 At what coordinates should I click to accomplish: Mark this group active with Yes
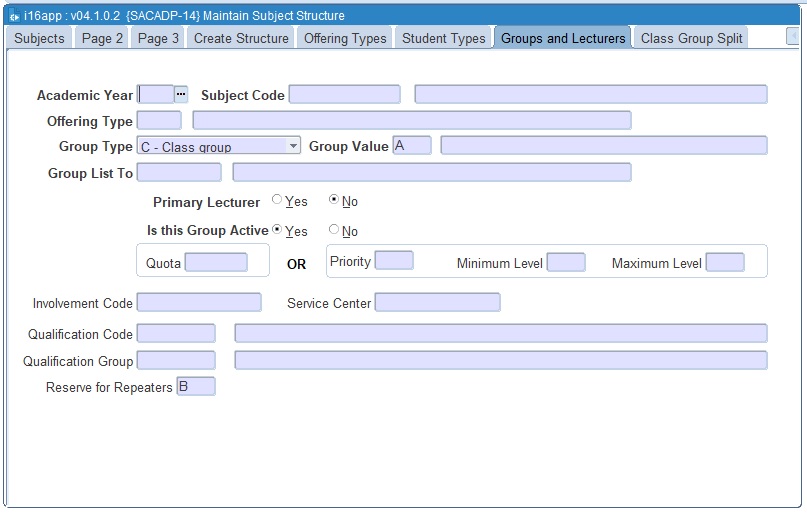(x=277, y=230)
